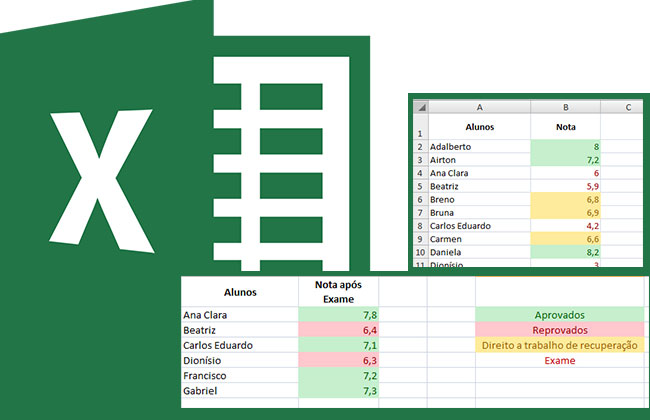Screen dimensions: 650x420
Task: Click Ana Clara's exam grade 7,8
Action: (338, 315)
